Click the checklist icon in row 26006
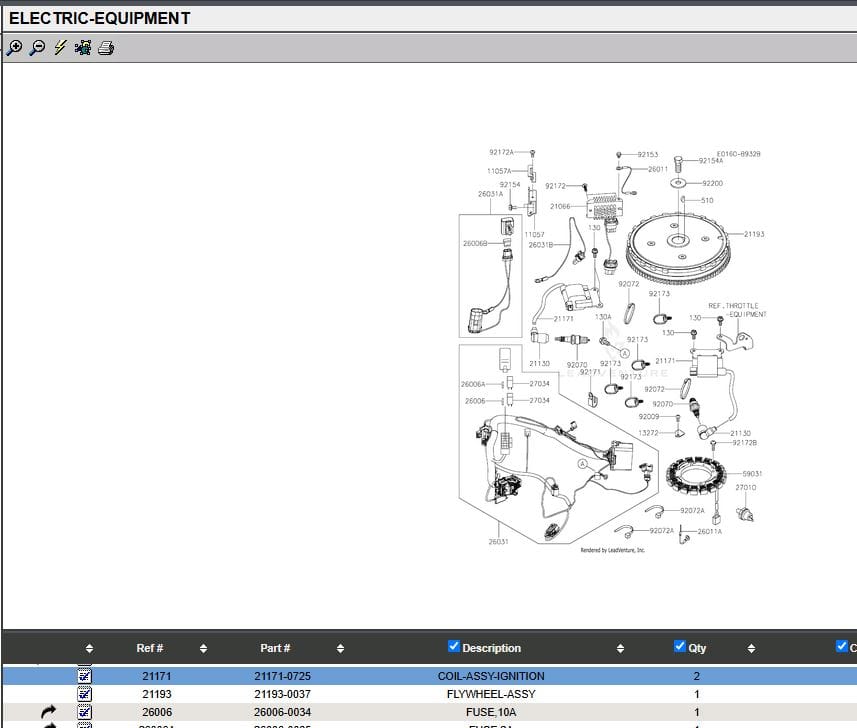 tap(85, 712)
